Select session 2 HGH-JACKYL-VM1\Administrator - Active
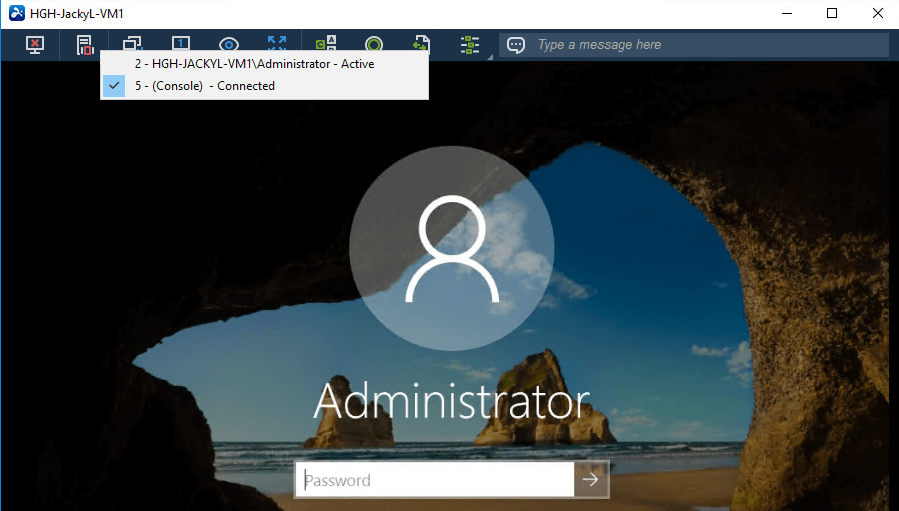The width and height of the screenshot is (899, 511). point(254,64)
